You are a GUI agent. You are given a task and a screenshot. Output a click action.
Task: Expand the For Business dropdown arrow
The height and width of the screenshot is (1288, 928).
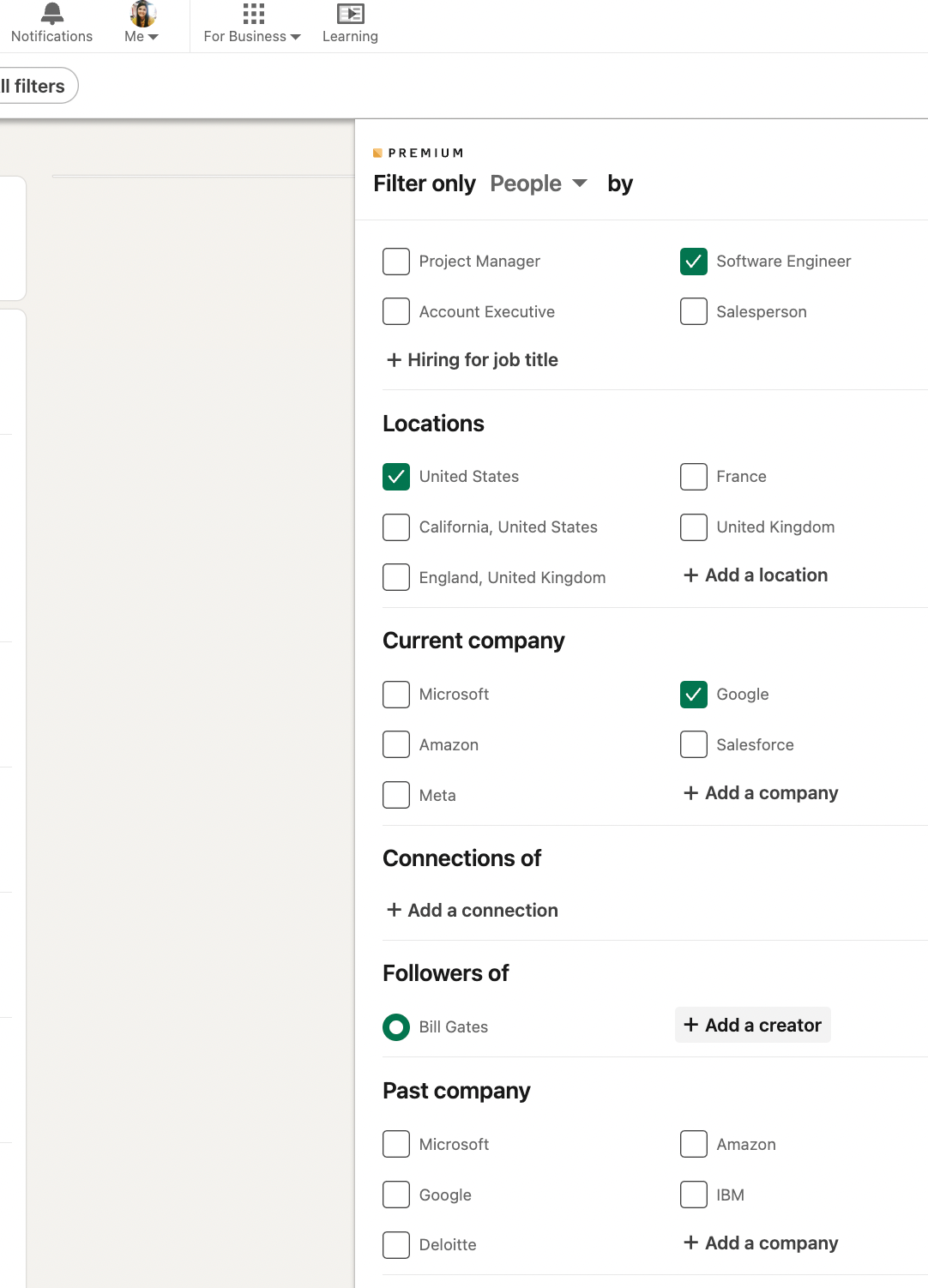296,37
